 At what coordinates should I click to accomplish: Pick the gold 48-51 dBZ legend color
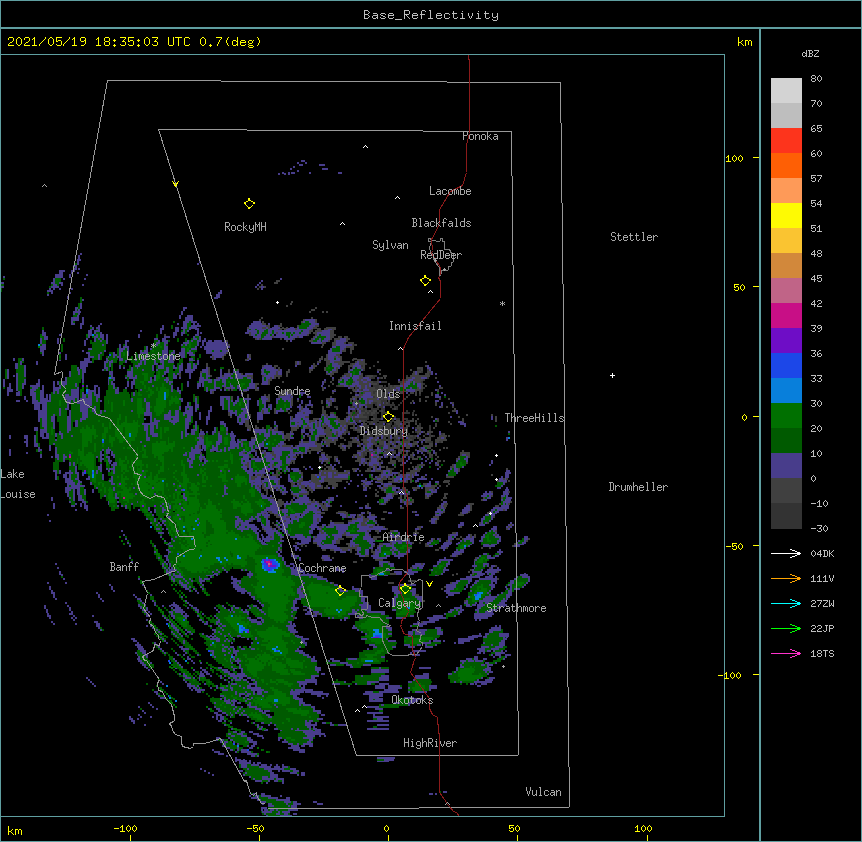[x=786, y=241]
